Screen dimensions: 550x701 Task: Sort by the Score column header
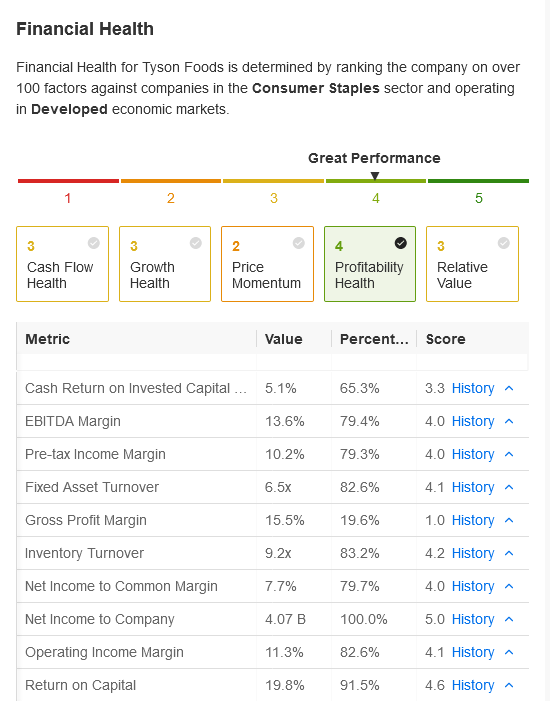(473, 339)
